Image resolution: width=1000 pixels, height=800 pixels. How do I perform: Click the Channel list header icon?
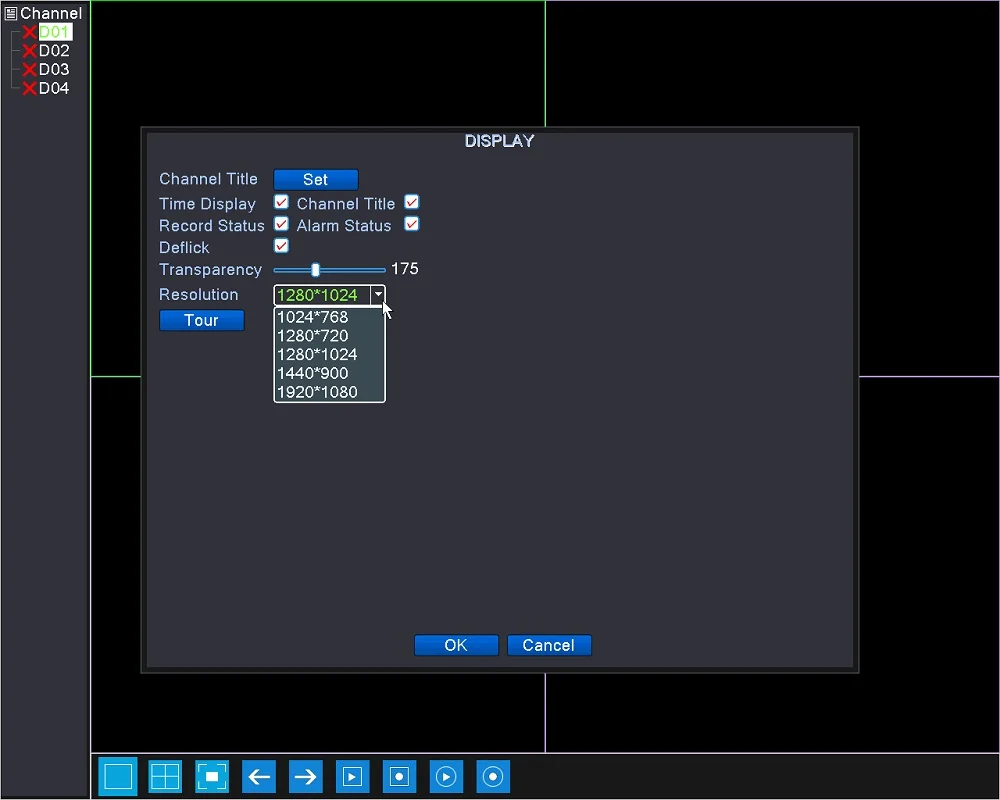[x=11, y=13]
